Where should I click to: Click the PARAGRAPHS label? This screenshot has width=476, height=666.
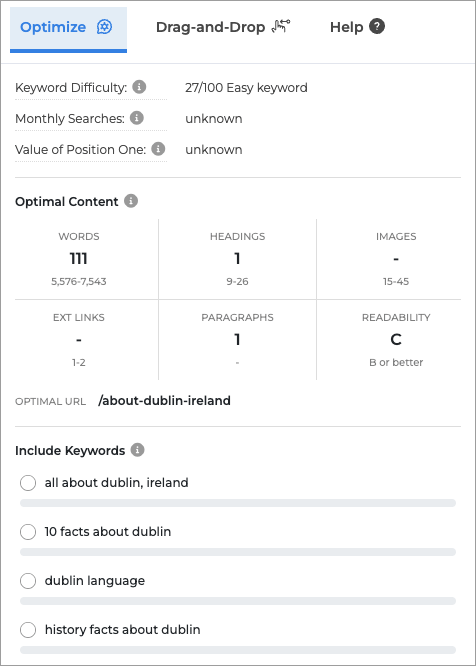[237, 317]
